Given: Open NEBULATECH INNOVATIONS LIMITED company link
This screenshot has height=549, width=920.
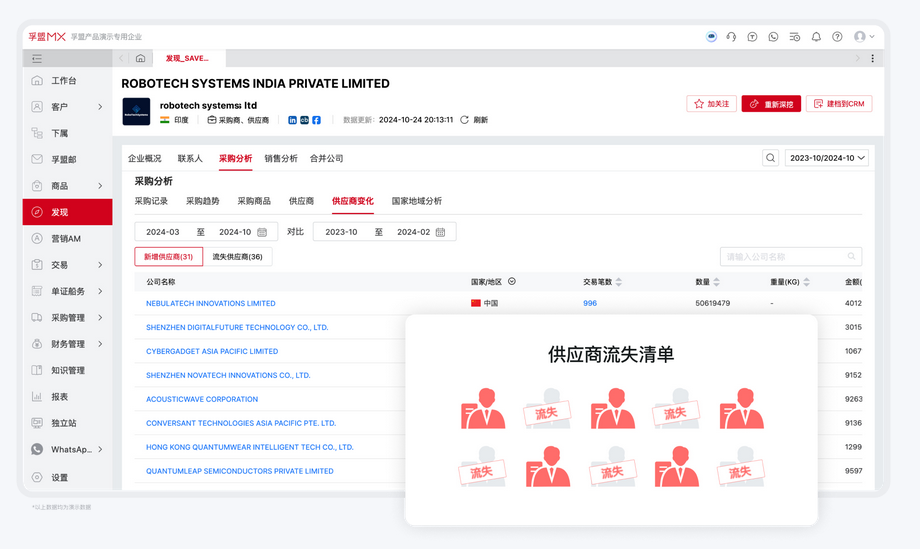Looking at the screenshot, I should [210, 303].
